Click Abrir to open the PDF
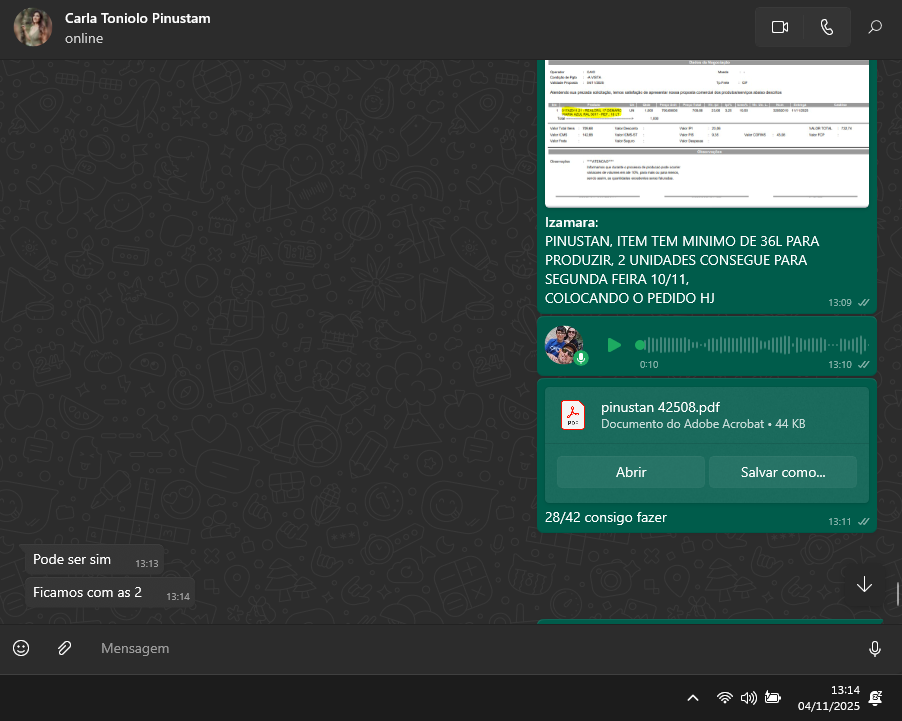902x721 pixels. [631, 472]
